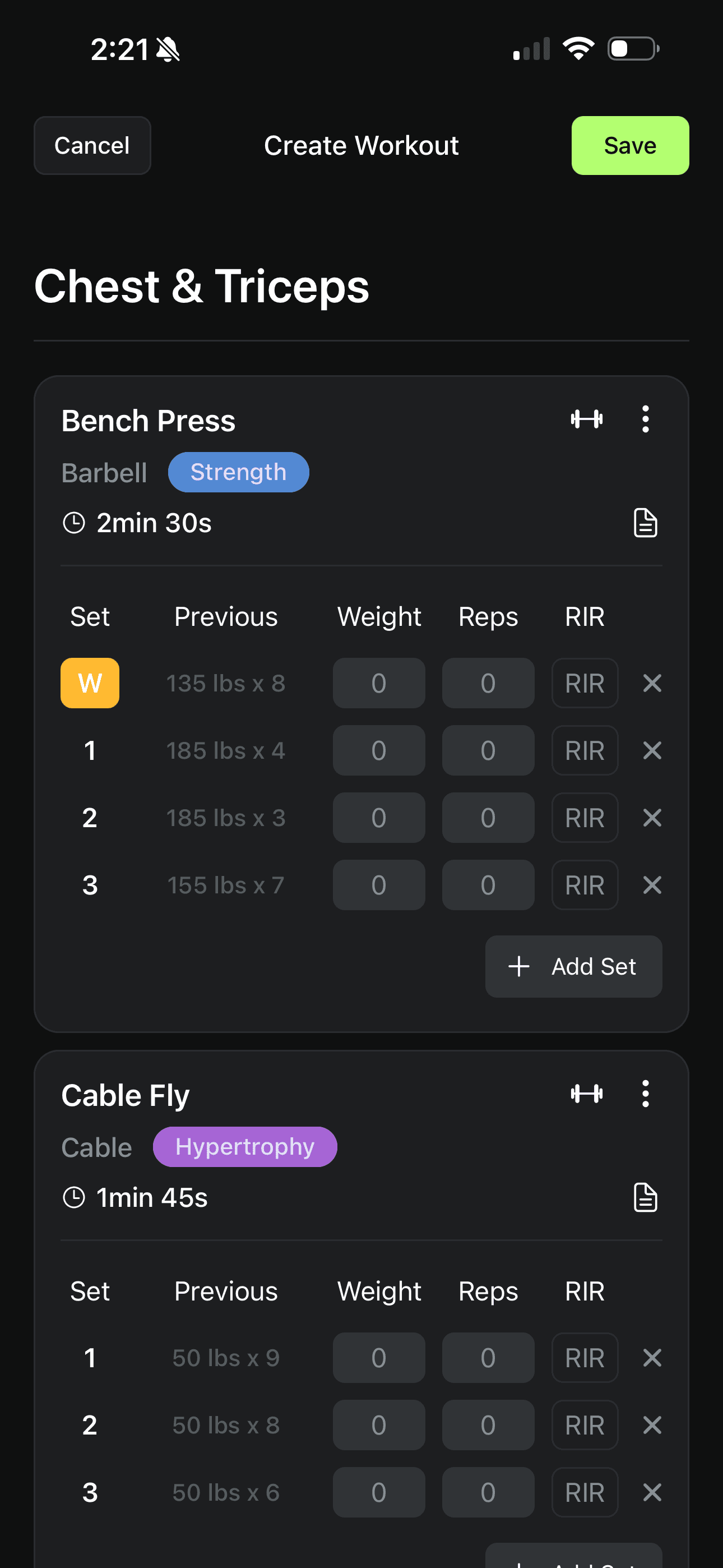Open the Cable Fly notes document icon
This screenshot has height=1568, width=723.
645,1197
